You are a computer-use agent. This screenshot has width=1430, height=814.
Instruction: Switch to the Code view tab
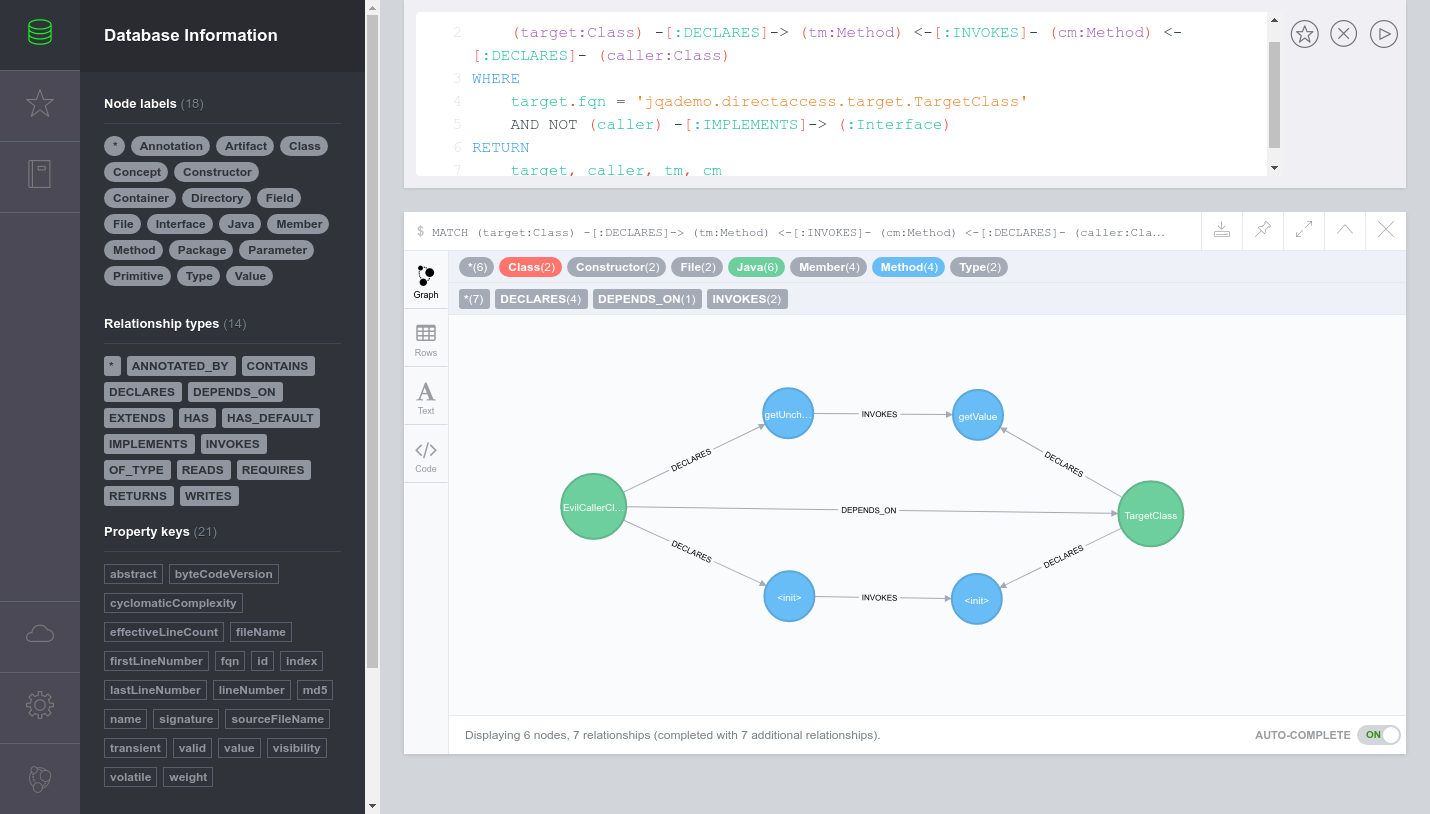coord(426,456)
